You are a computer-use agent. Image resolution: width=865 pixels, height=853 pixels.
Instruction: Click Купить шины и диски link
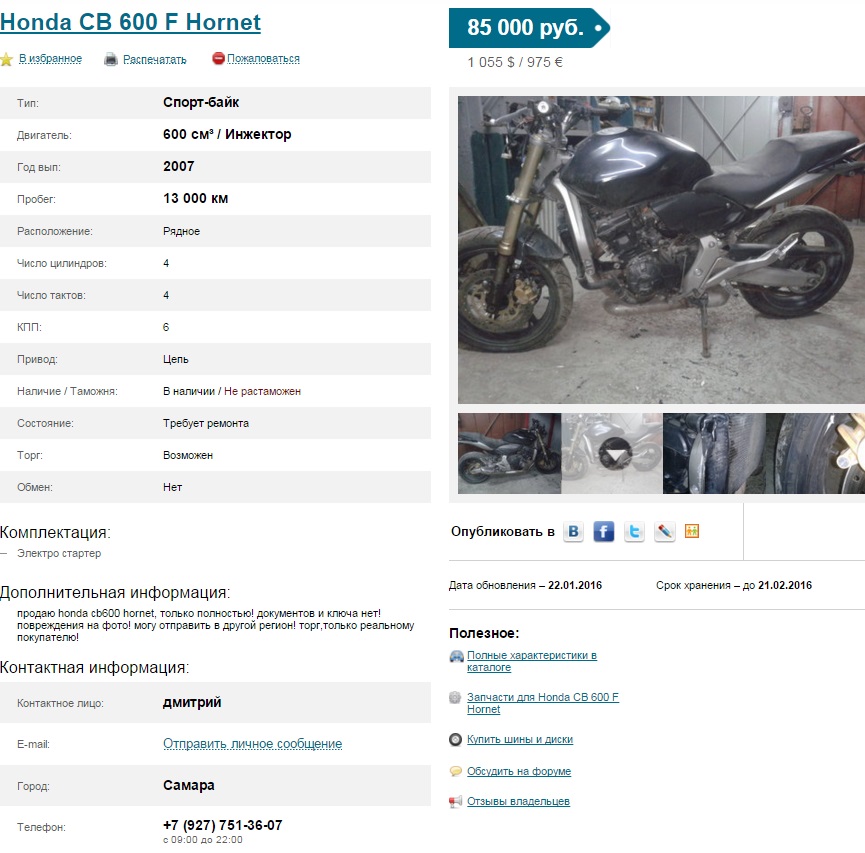(x=520, y=739)
